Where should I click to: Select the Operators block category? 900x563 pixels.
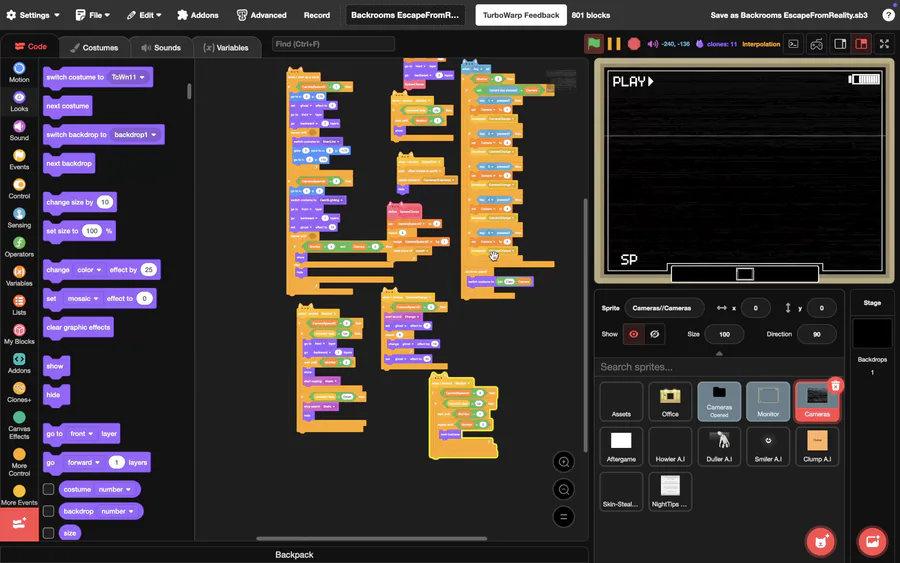19,247
